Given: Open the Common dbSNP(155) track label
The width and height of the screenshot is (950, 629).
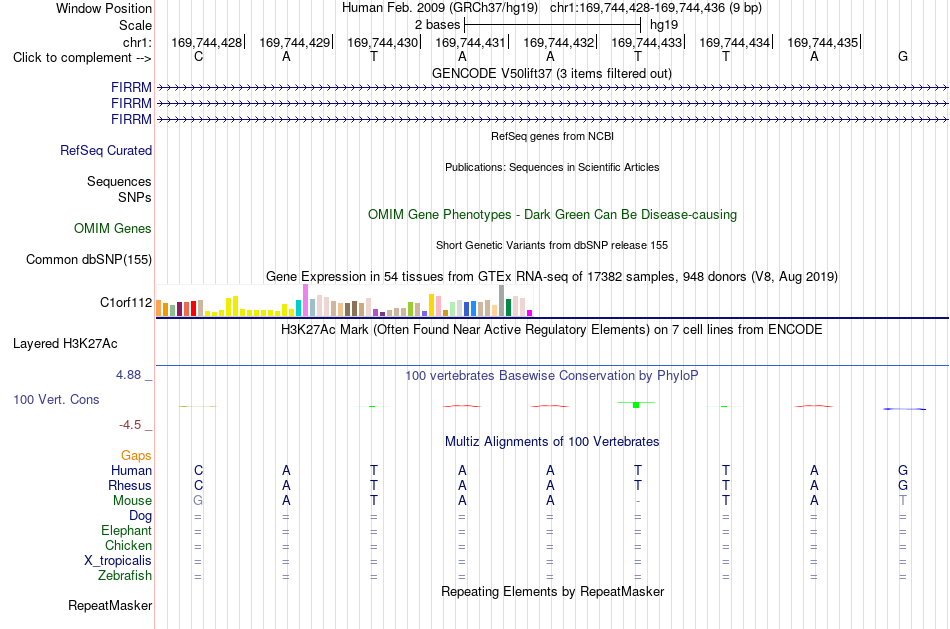Looking at the screenshot, I should [x=88, y=259].
